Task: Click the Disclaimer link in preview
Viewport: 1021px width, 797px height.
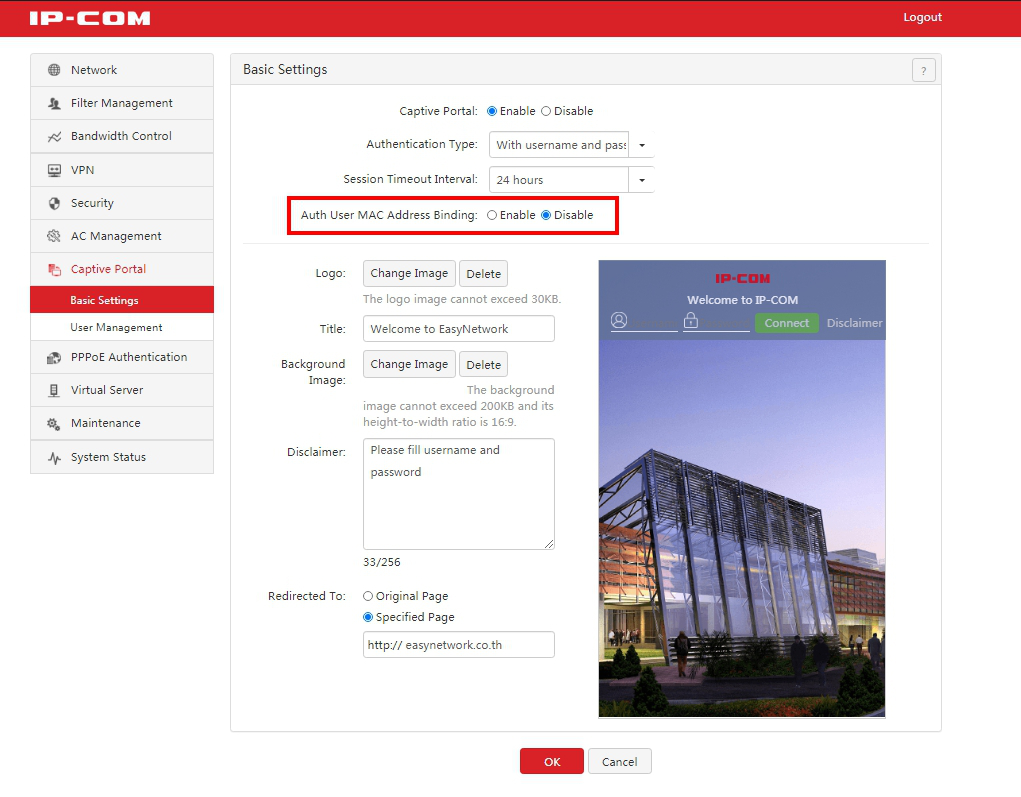Action: click(854, 323)
